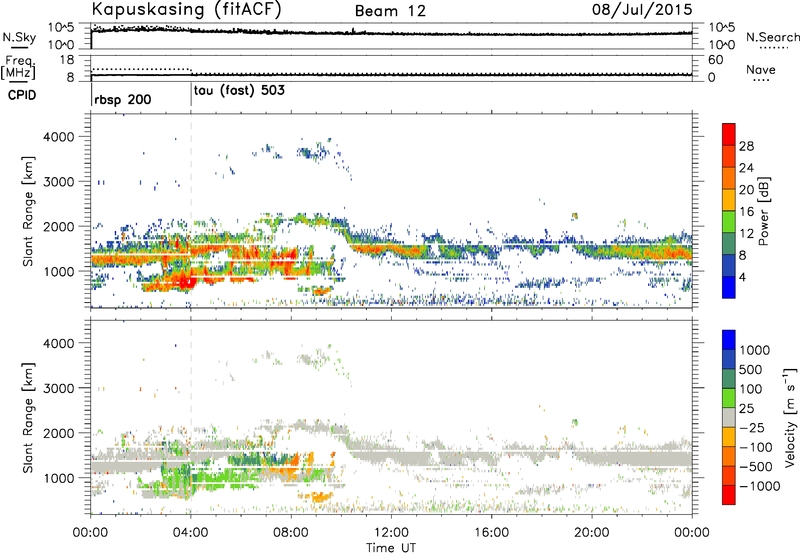Click the 'CPID' row label
Viewport: 800px width, 554px height.
point(22,95)
